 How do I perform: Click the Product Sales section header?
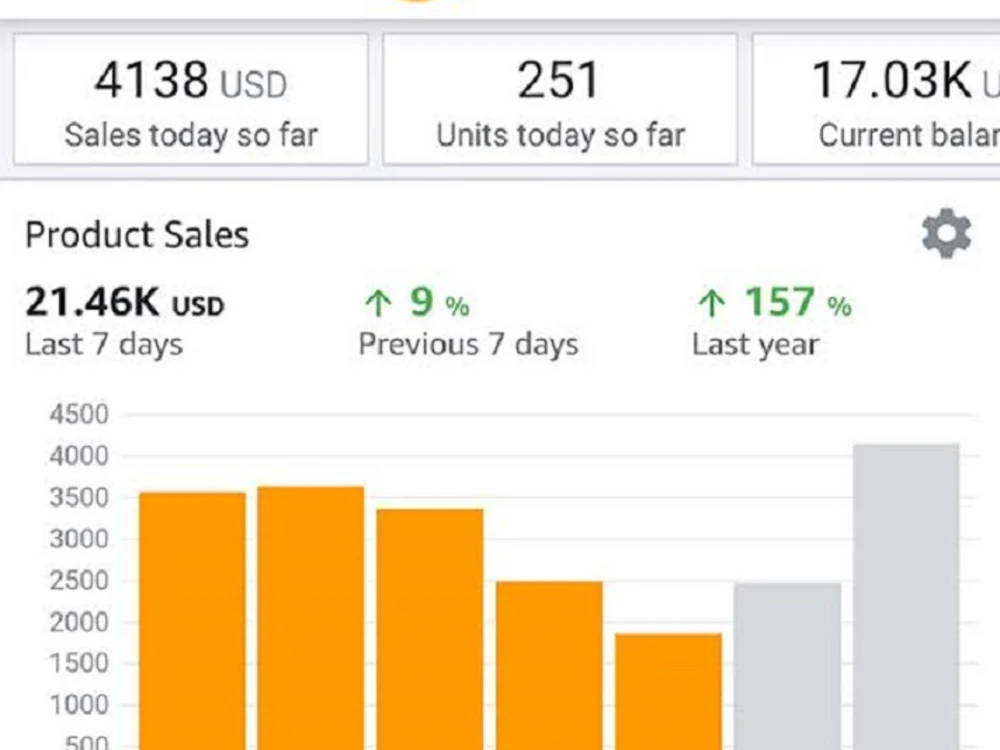click(137, 234)
